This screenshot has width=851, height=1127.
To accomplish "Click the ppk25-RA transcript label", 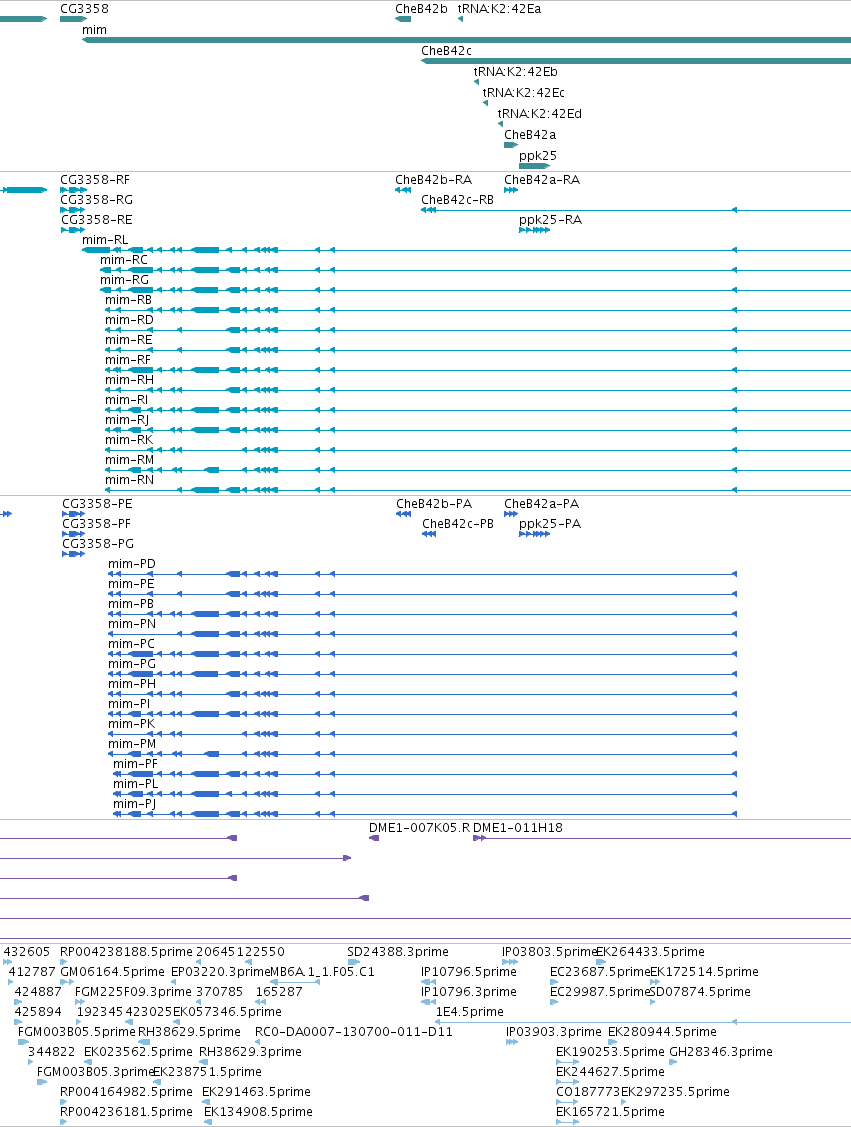I will click(551, 219).
